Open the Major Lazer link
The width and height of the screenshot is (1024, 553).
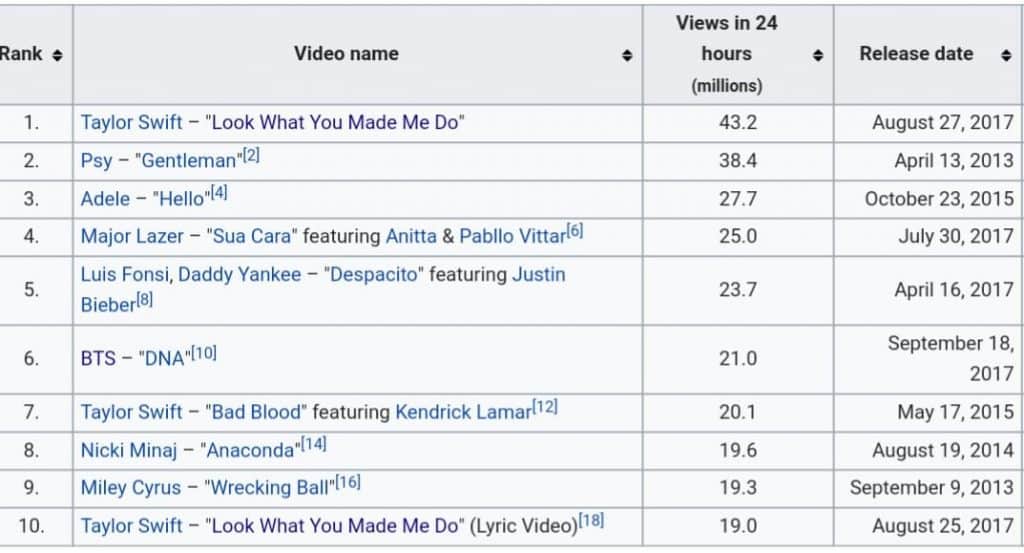click(x=132, y=237)
